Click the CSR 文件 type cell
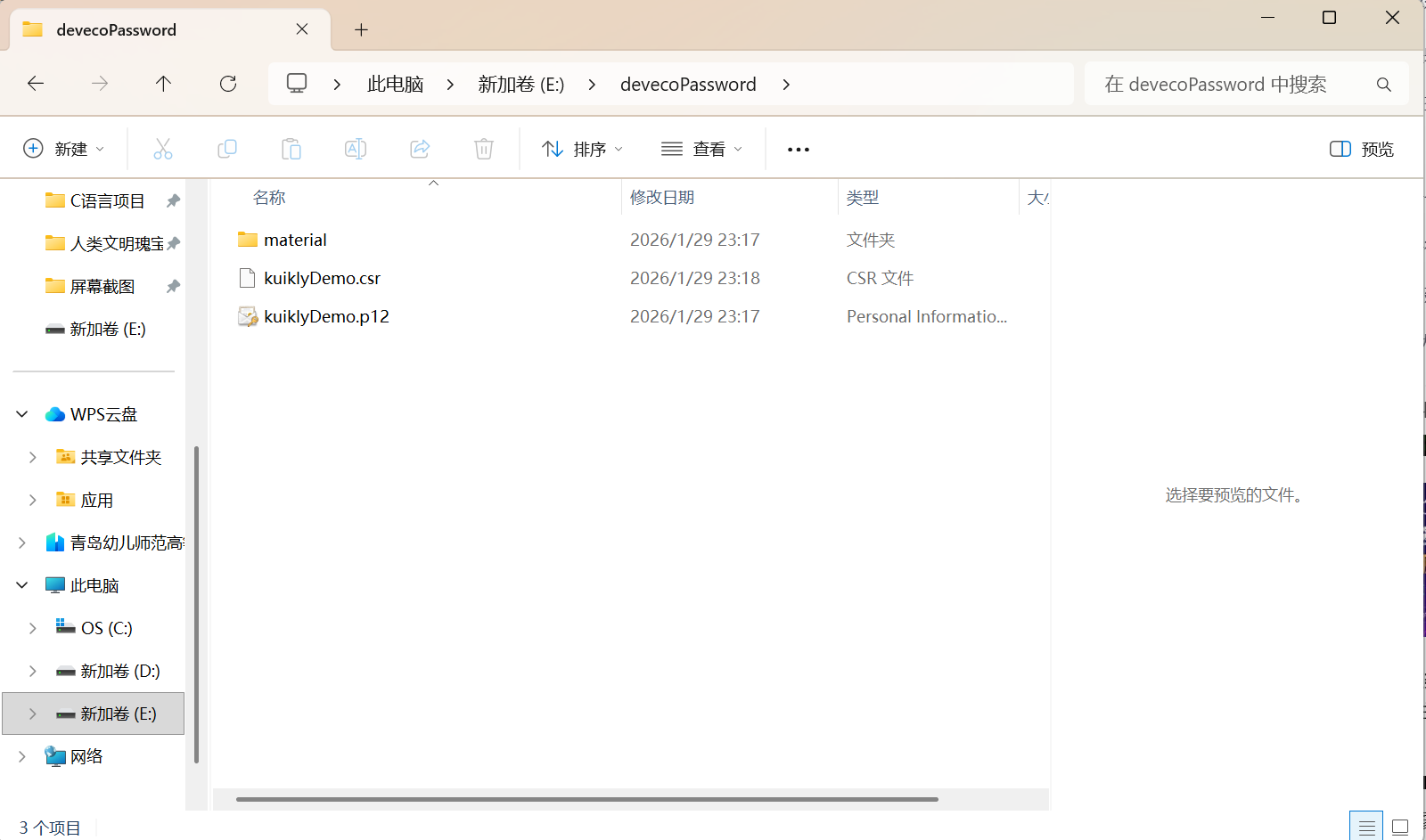 click(x=880, y=278)
